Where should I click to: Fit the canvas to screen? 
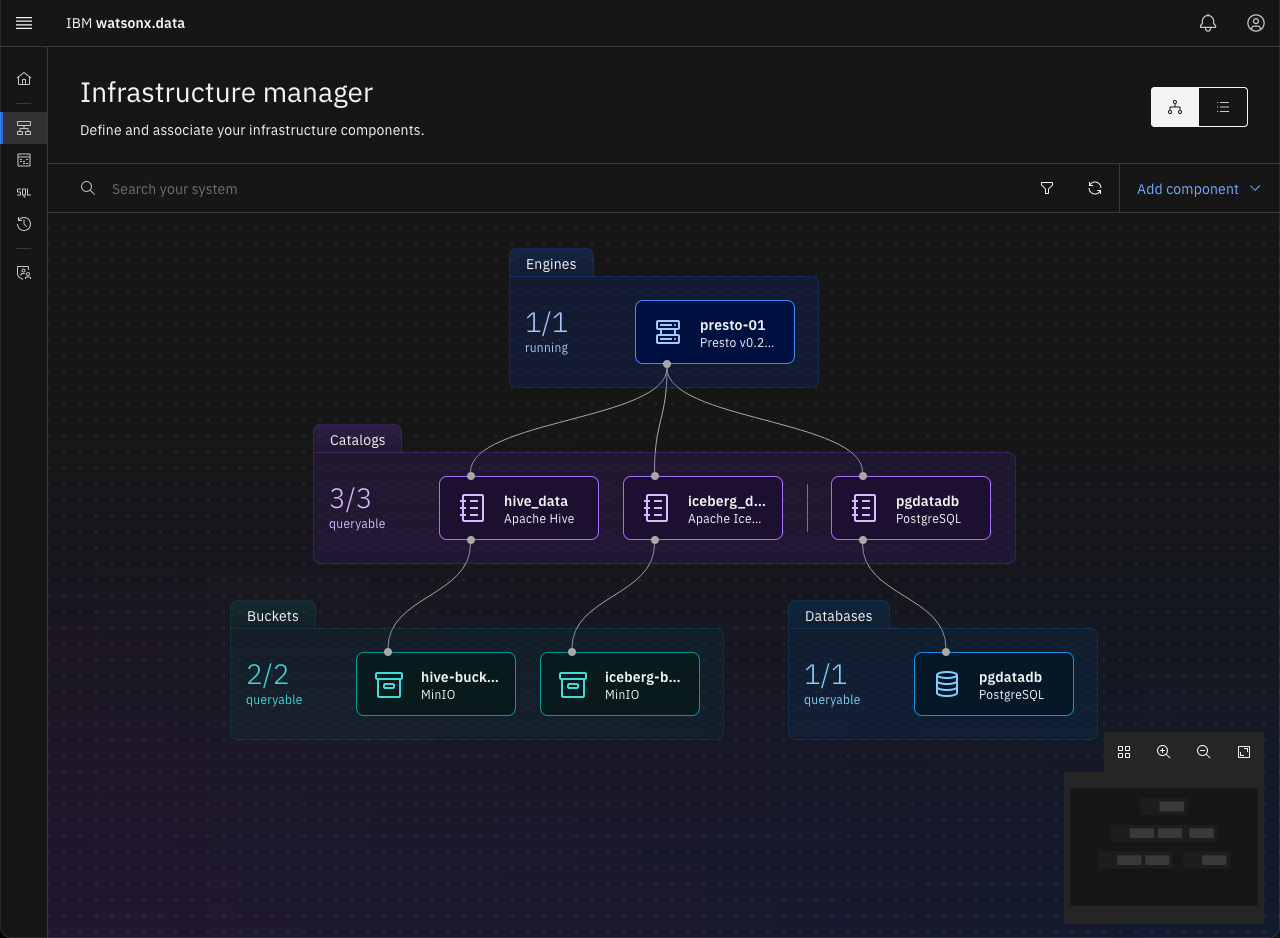[x=1244, y=752]
